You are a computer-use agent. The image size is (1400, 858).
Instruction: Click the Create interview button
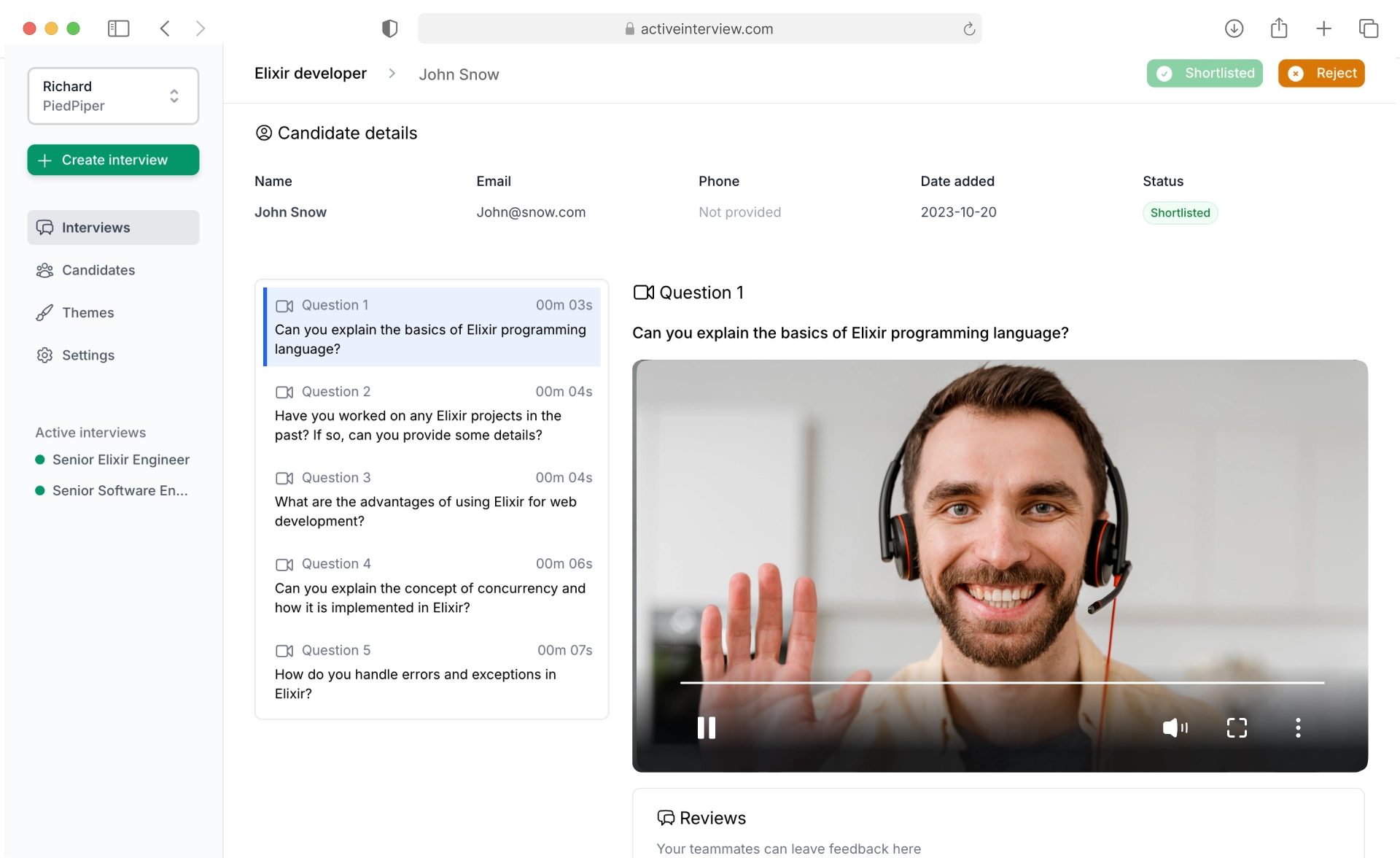(x=113, y=160)
